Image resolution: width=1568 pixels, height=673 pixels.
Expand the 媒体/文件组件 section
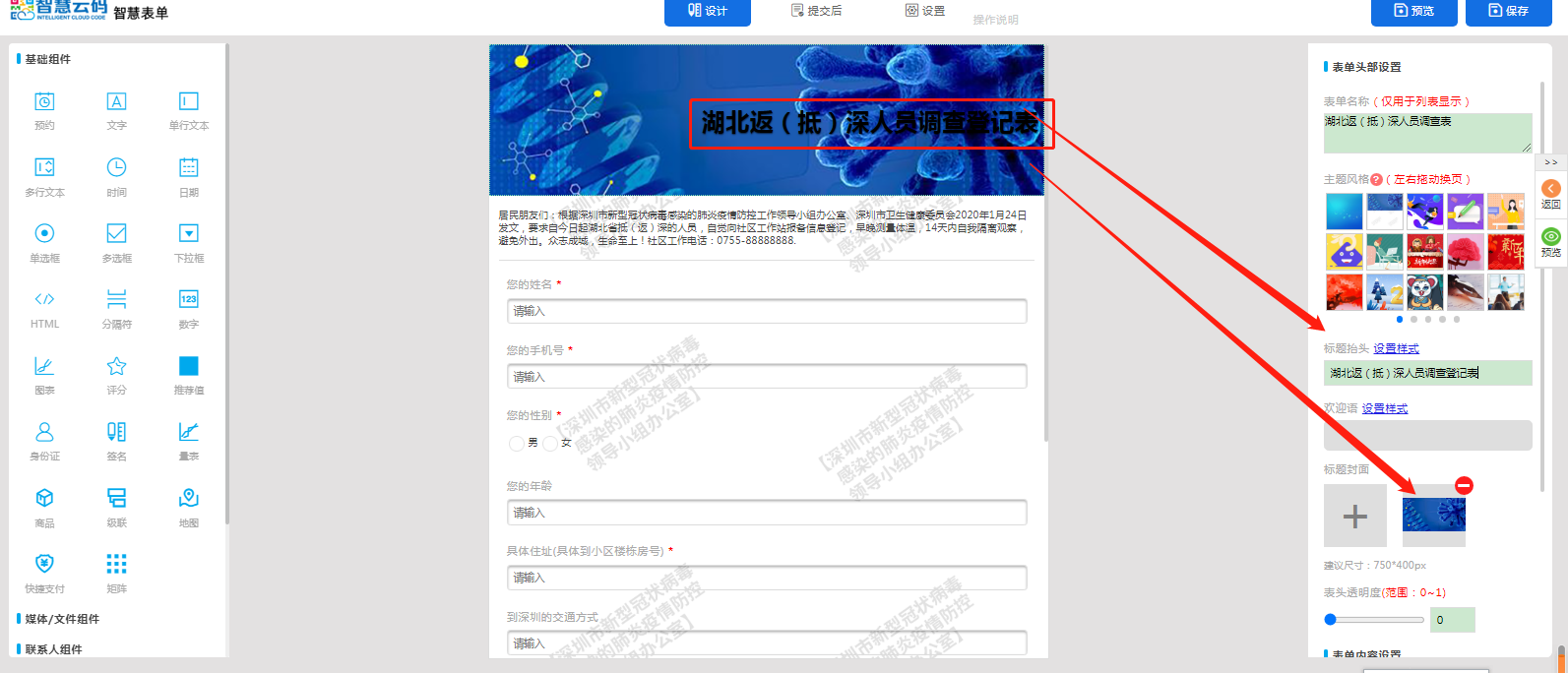(62, 619)
